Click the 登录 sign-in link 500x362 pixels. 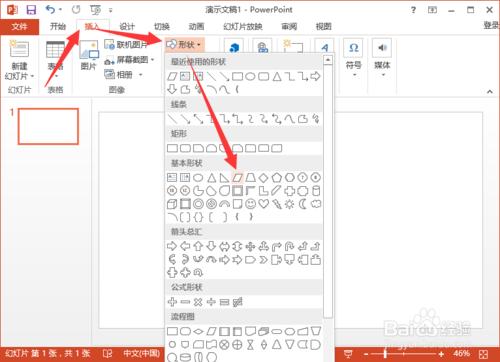click(491, 25)
